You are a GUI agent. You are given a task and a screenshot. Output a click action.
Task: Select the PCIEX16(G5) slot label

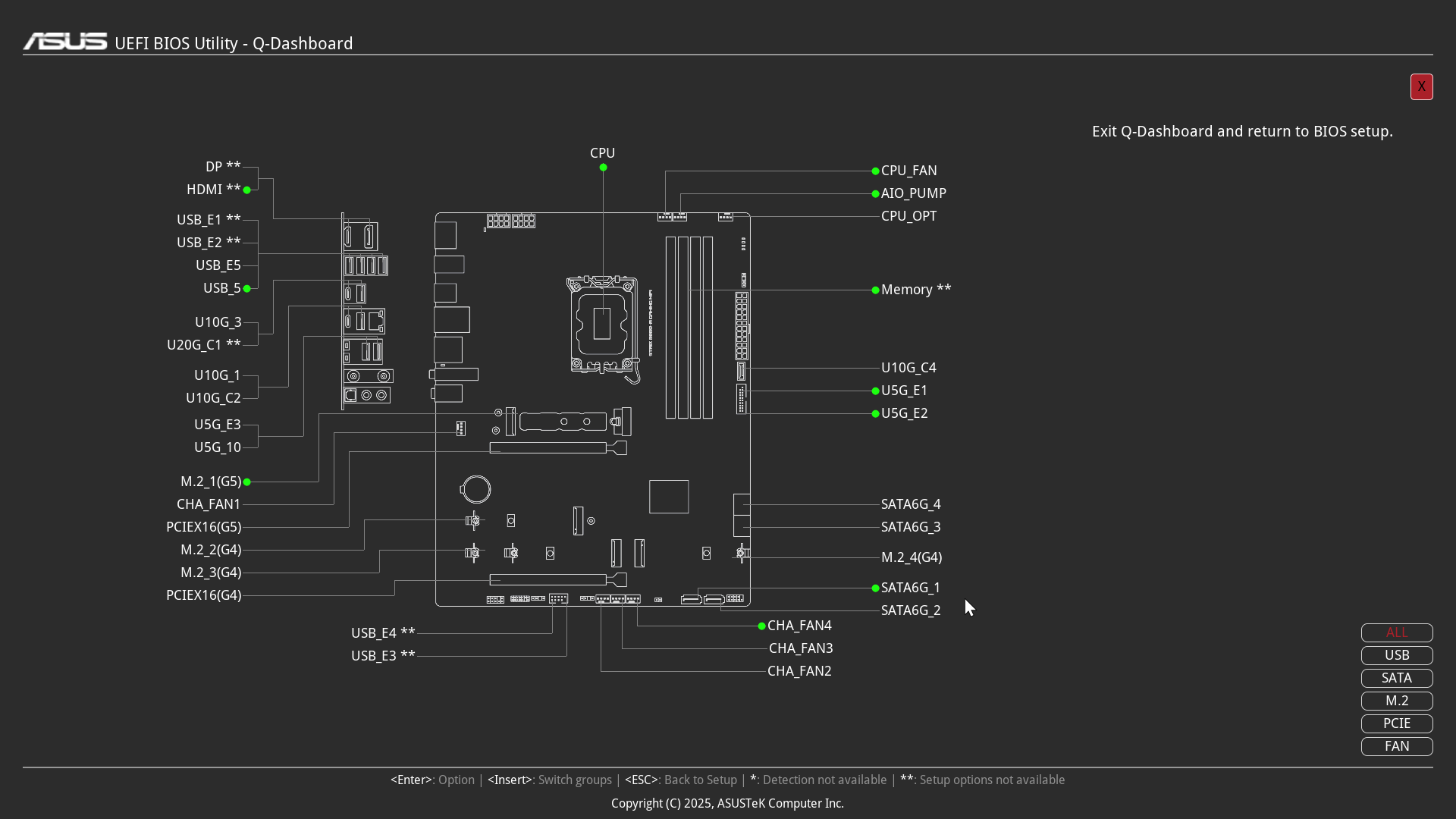point(203,527)
